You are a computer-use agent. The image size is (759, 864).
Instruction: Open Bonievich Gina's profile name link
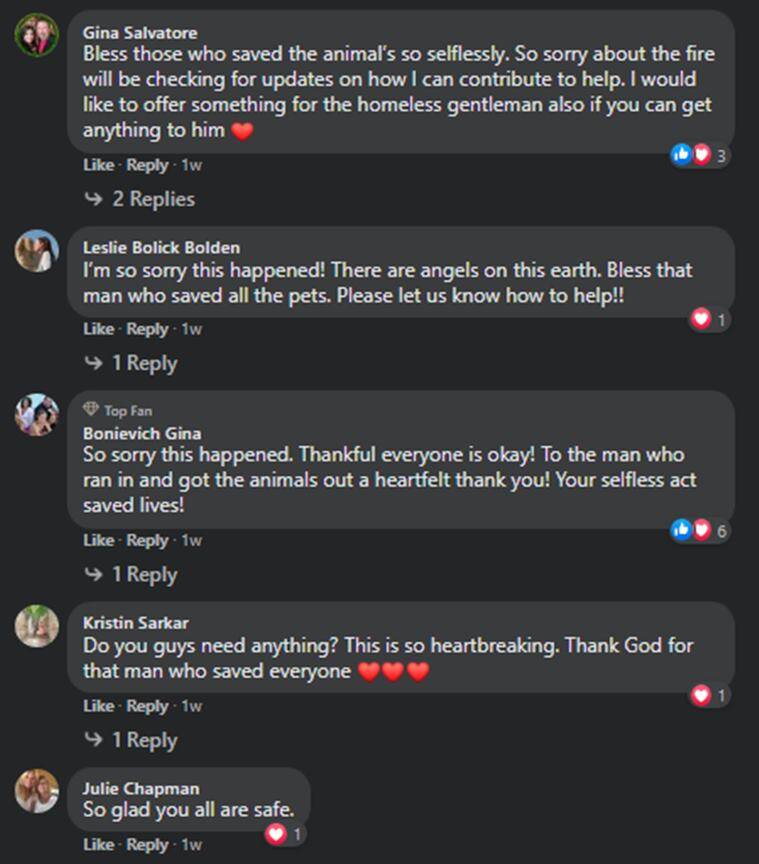click(x=141, y=433)
